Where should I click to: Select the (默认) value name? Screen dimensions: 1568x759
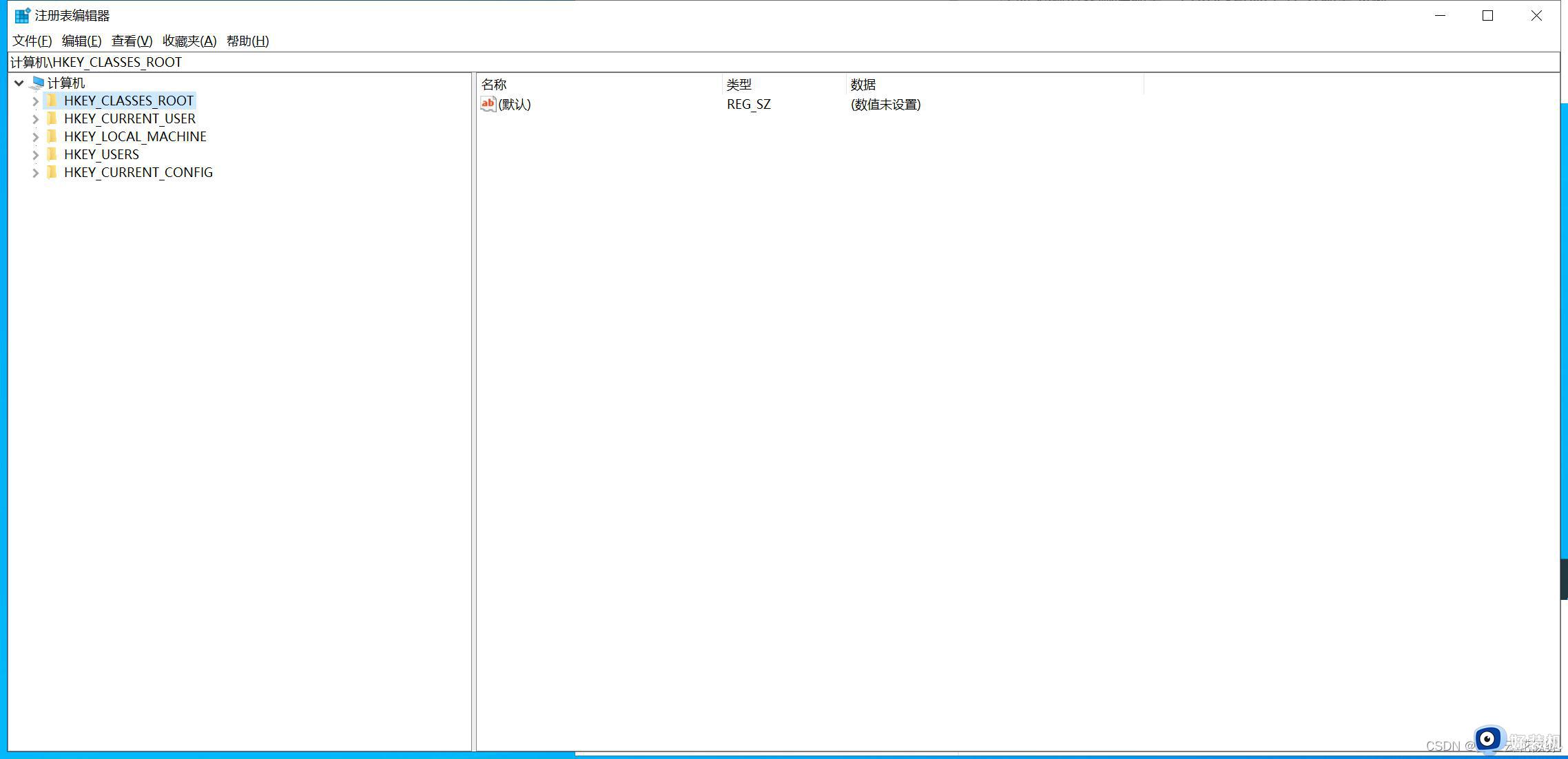pyautogui.click(x=515, y=105)
